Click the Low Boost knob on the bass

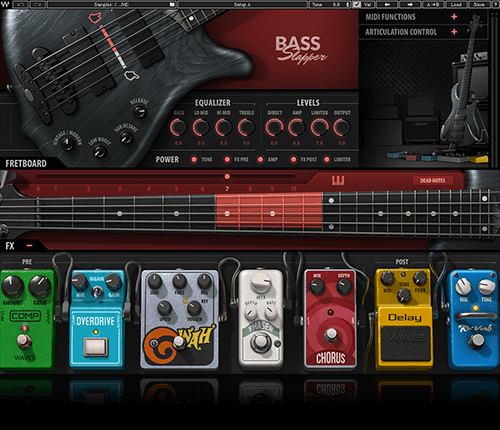point(99,152)
